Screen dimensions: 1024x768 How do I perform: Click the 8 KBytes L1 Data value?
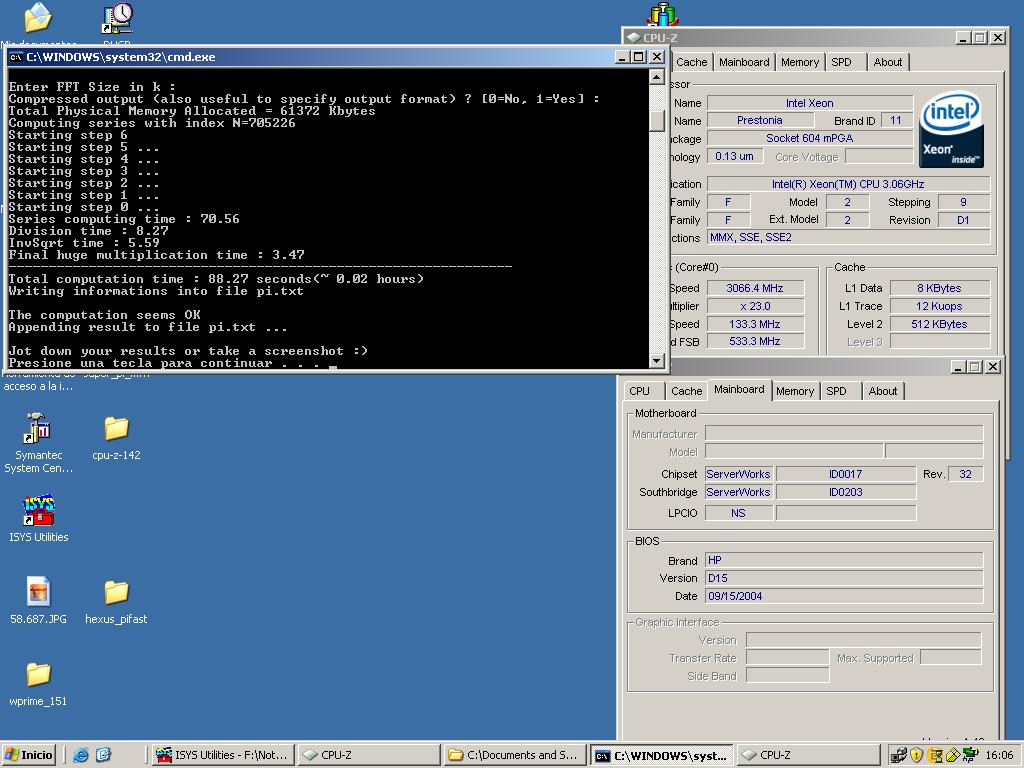[x=939, y=288]
